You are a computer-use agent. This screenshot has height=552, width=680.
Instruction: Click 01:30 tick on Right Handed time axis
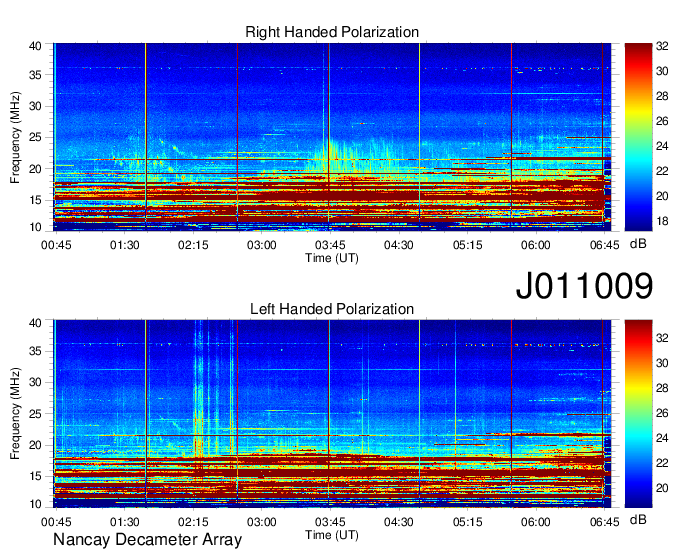[x=124, y=245]
